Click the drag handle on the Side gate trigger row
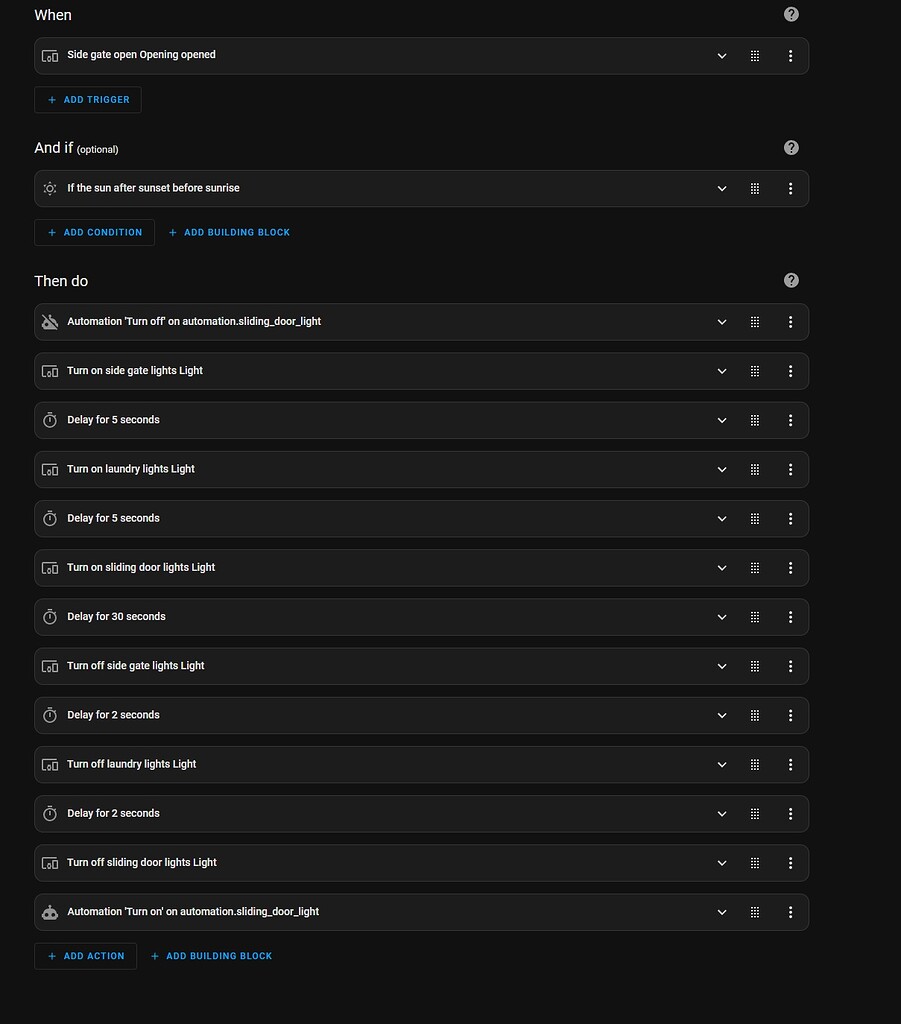The image size is (901, 1024). pos(755,56)
